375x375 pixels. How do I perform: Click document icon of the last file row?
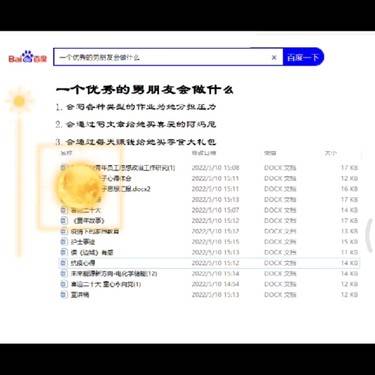(x=64, y=295)
